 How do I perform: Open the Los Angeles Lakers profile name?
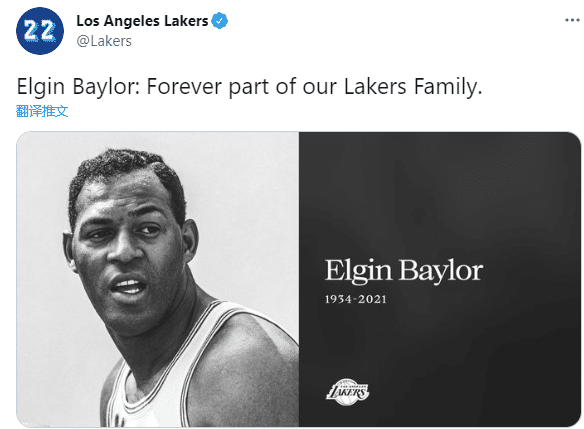(142, 21)
